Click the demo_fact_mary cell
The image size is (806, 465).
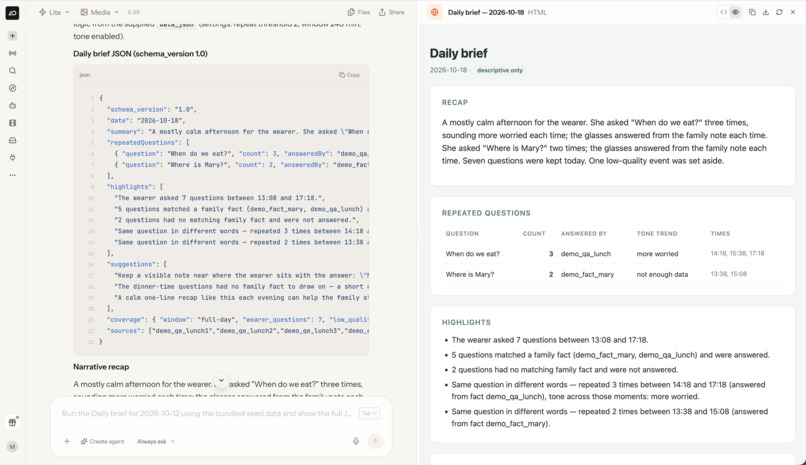[588, 274]
